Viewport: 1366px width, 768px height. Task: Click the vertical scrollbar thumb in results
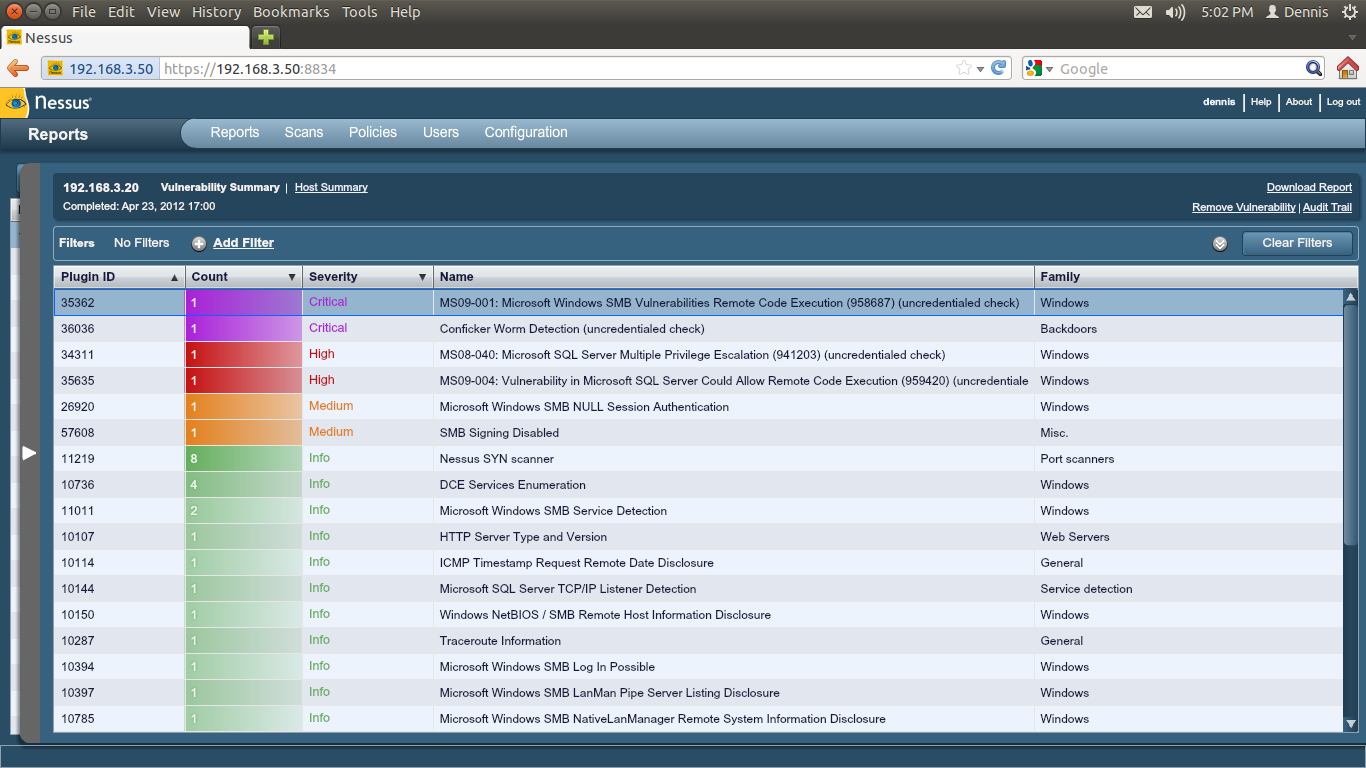pos(1351,425)
